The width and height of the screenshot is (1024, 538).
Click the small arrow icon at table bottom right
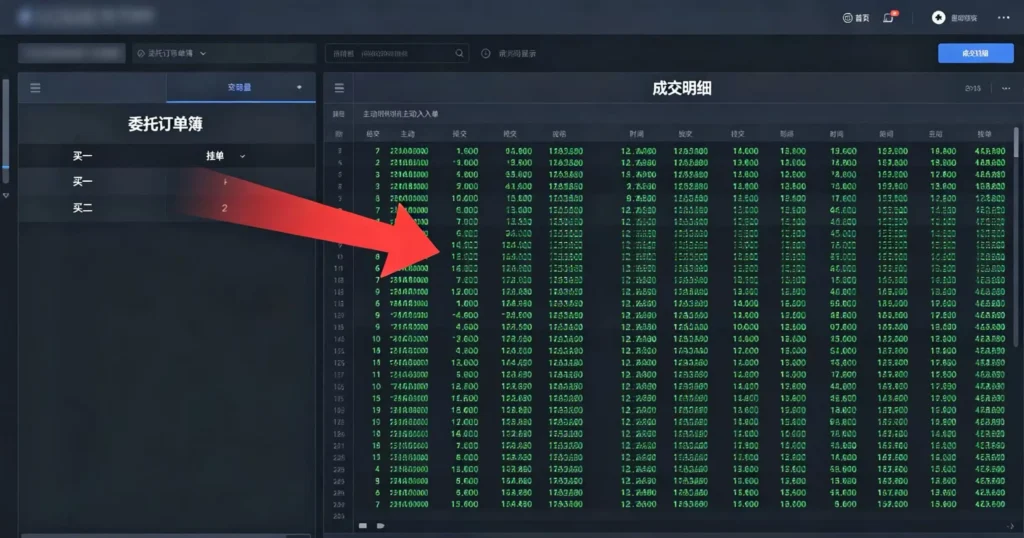click(1010, 526)
